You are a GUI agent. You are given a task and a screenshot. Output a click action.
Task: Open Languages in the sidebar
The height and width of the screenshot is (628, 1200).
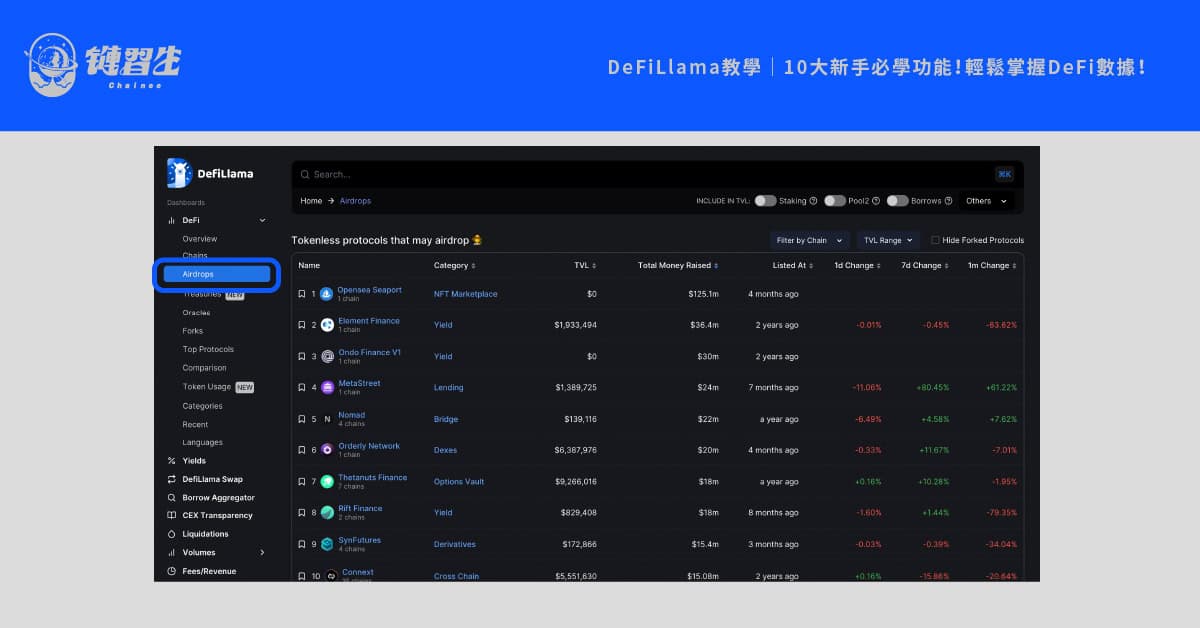click(x=203, y=442)
